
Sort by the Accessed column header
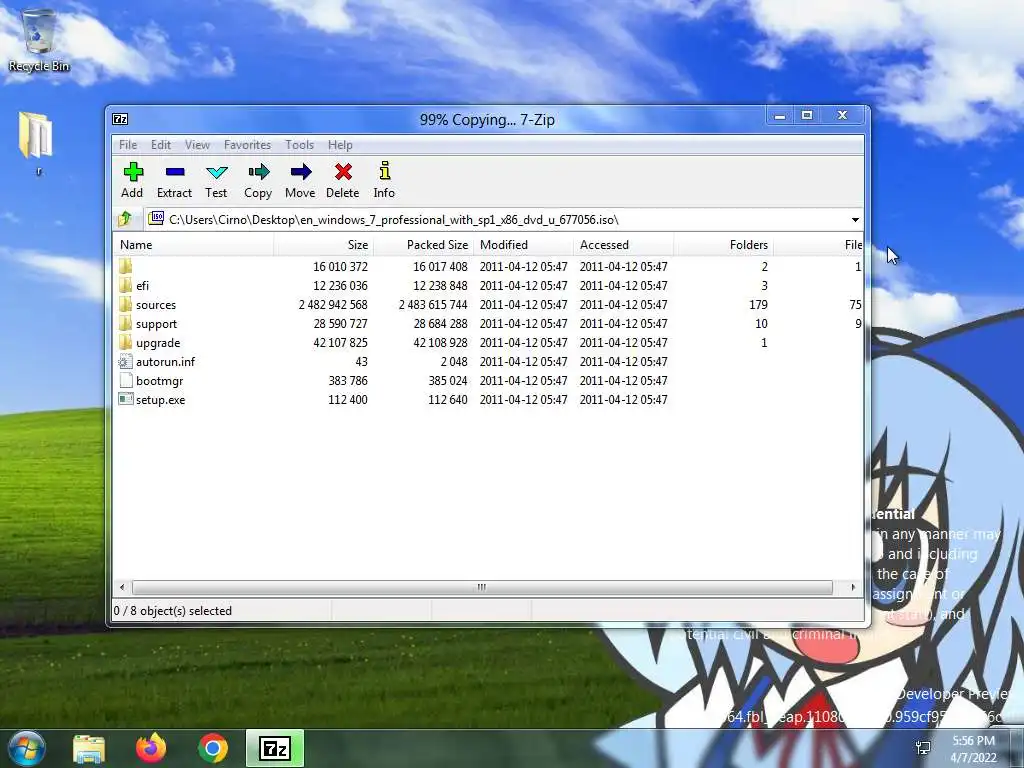click(624, 245)
